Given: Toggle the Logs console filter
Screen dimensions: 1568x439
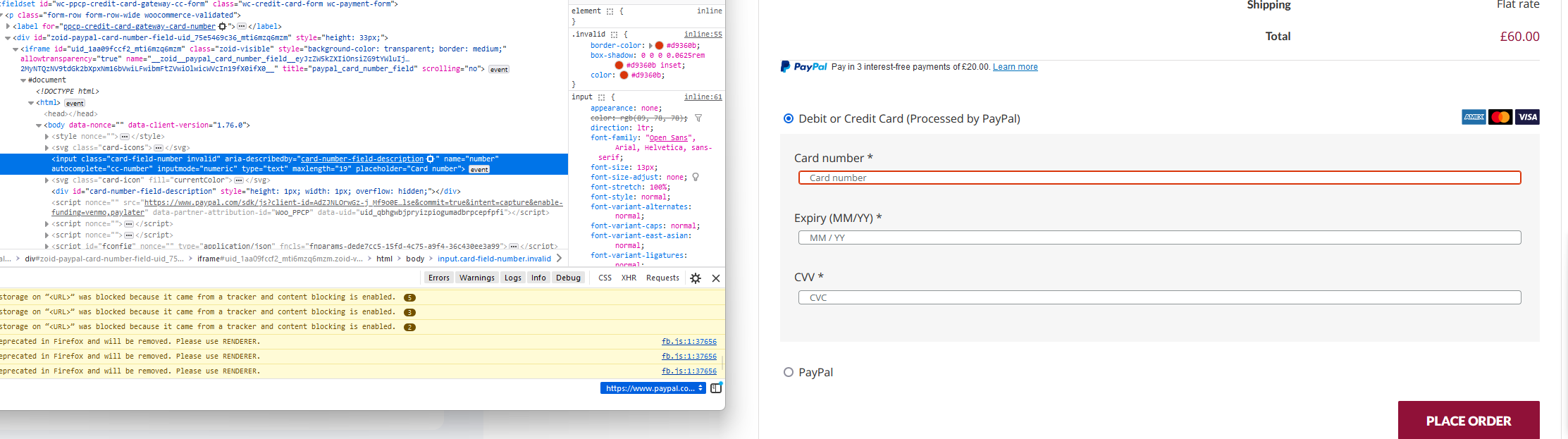Looking at the screenshot, I should (513, 278).
